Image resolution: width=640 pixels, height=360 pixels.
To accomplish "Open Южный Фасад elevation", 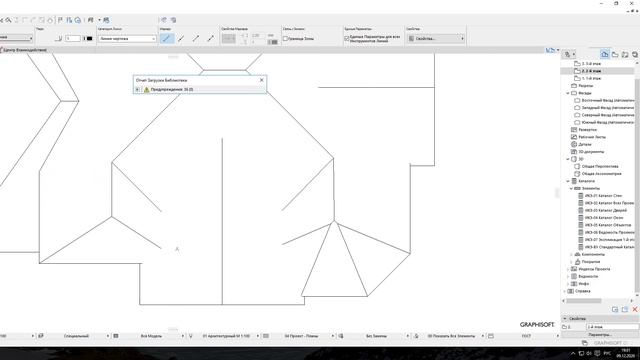I will tap(608, 122).
